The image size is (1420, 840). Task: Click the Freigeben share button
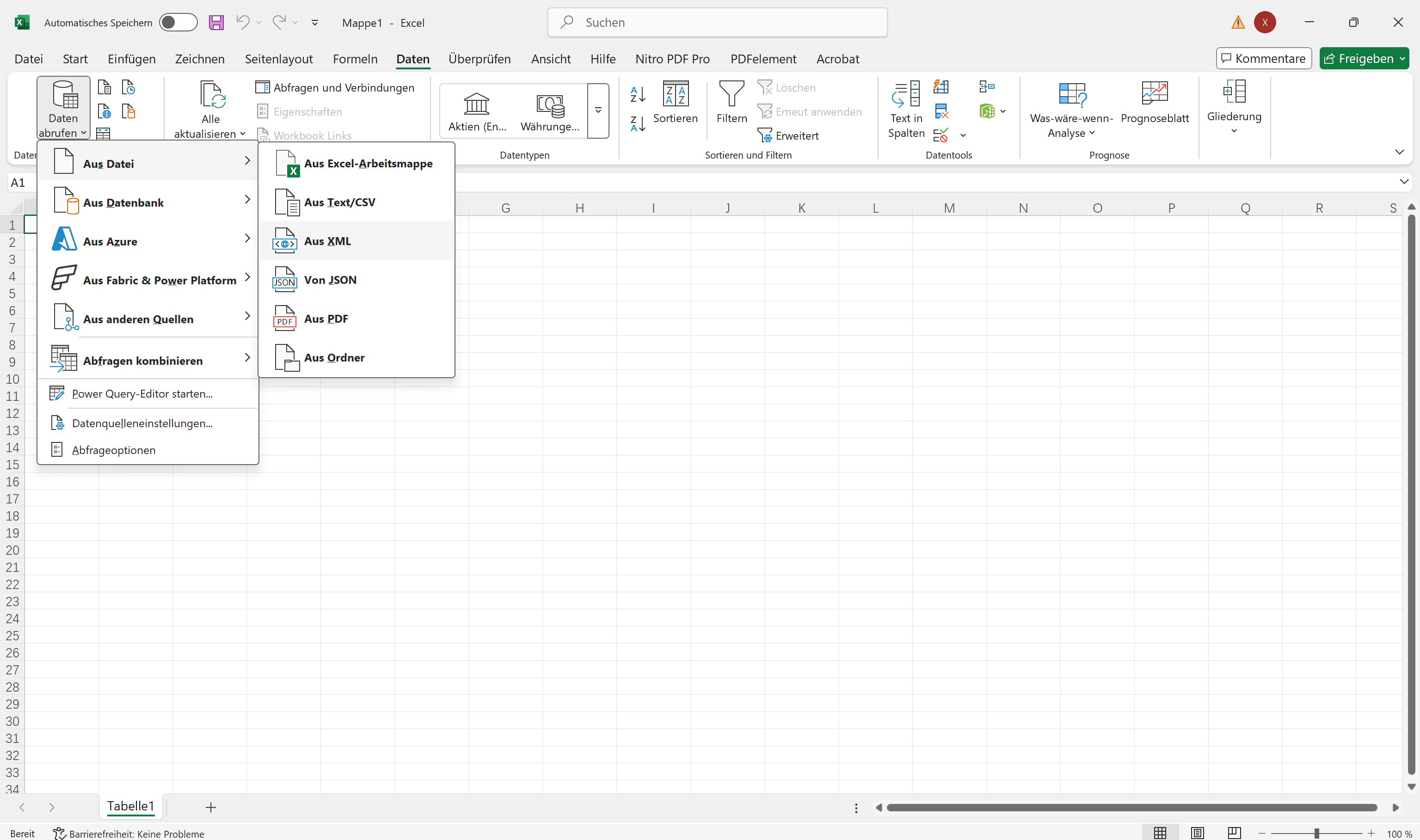1364,58
